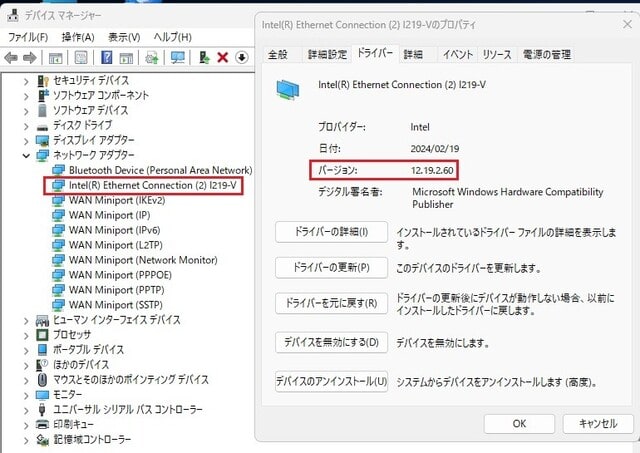Switch to the 全般 tab
This screenshot has height=453, width=640.
[278, 54]
